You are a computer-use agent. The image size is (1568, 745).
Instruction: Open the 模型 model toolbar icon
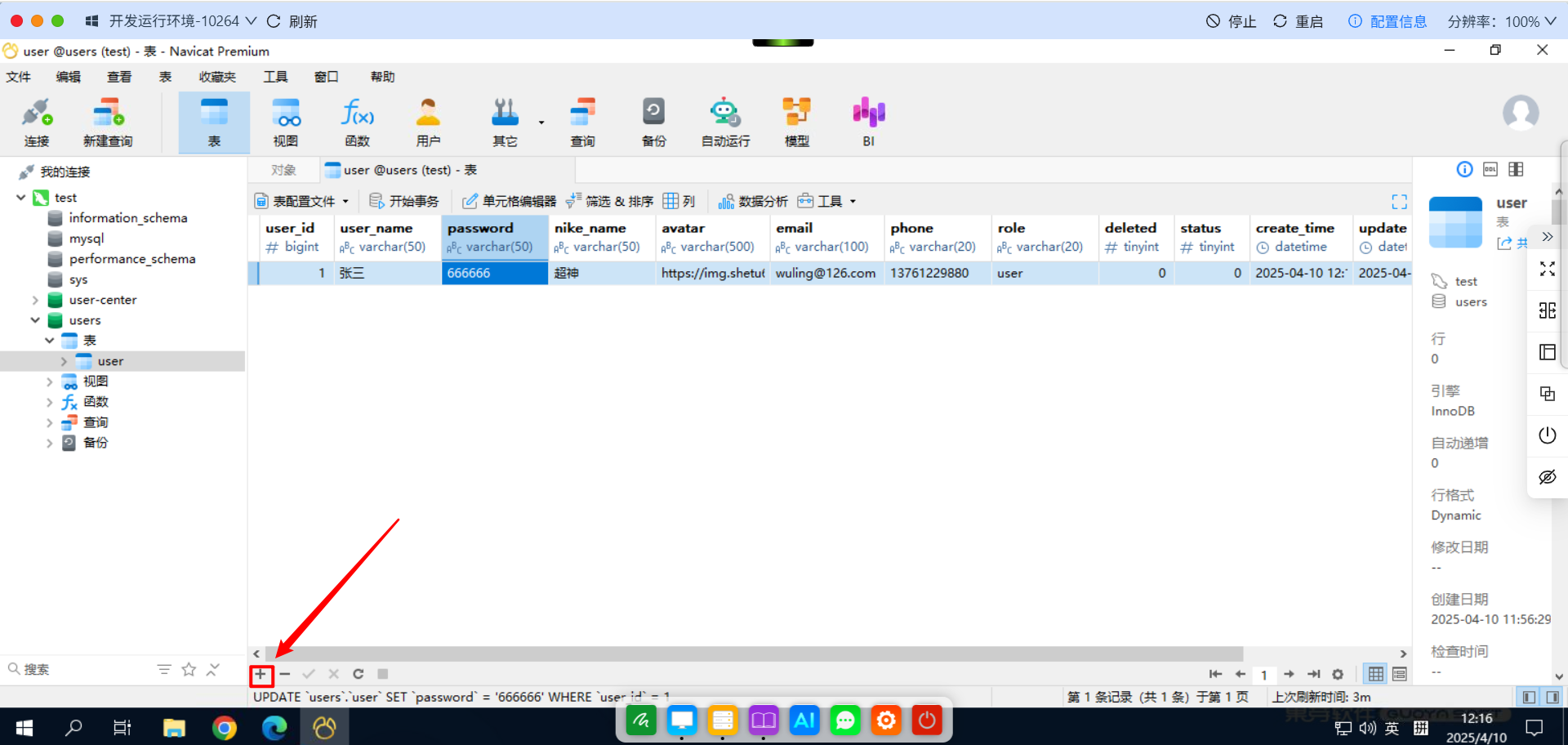[796, 123]
